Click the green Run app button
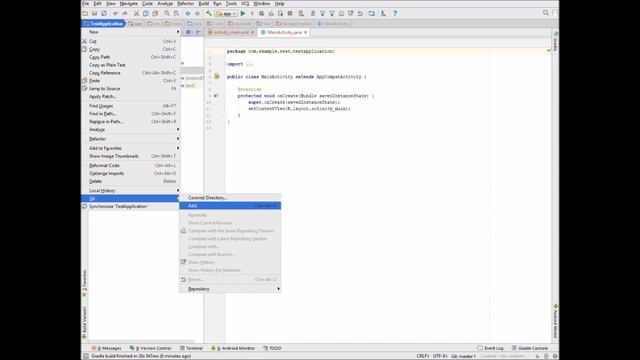 click(243, 13)
